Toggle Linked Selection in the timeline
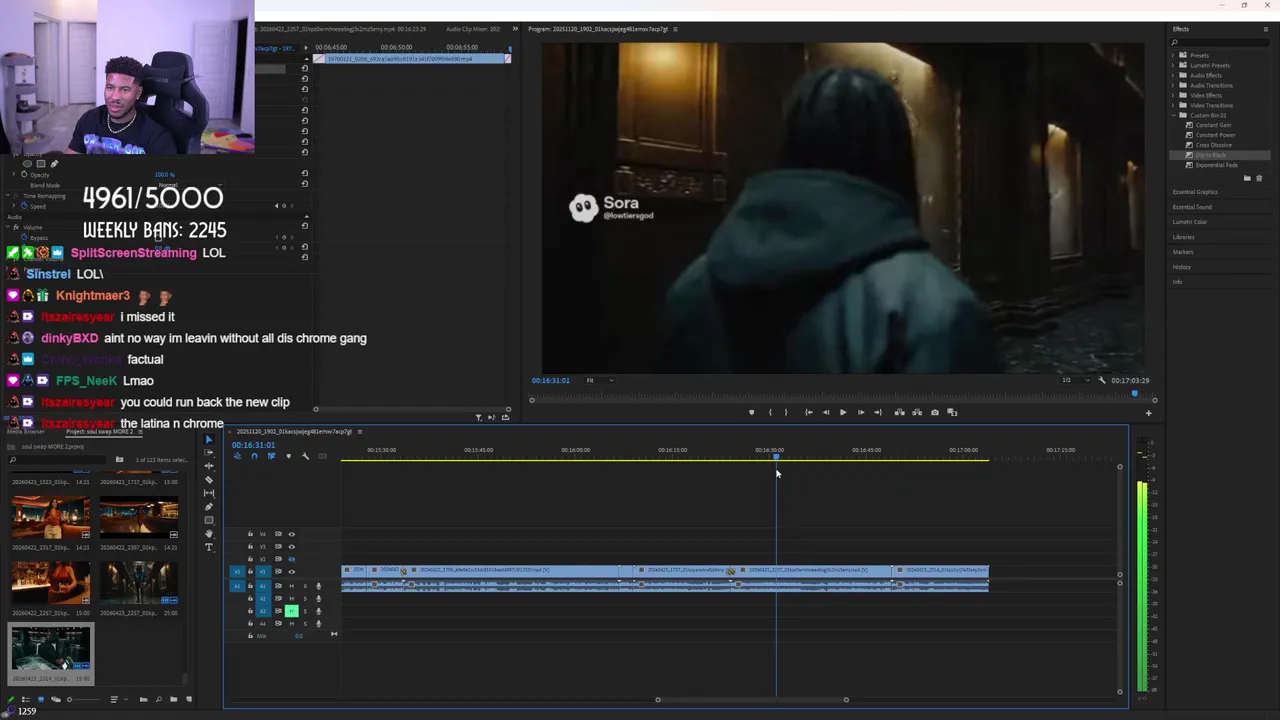 [272, 456]
